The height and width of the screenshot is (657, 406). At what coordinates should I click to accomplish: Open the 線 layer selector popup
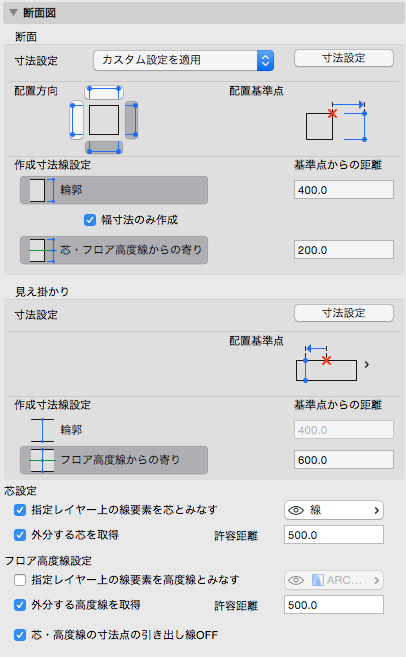pyautogui.click(x=334, y=510)
